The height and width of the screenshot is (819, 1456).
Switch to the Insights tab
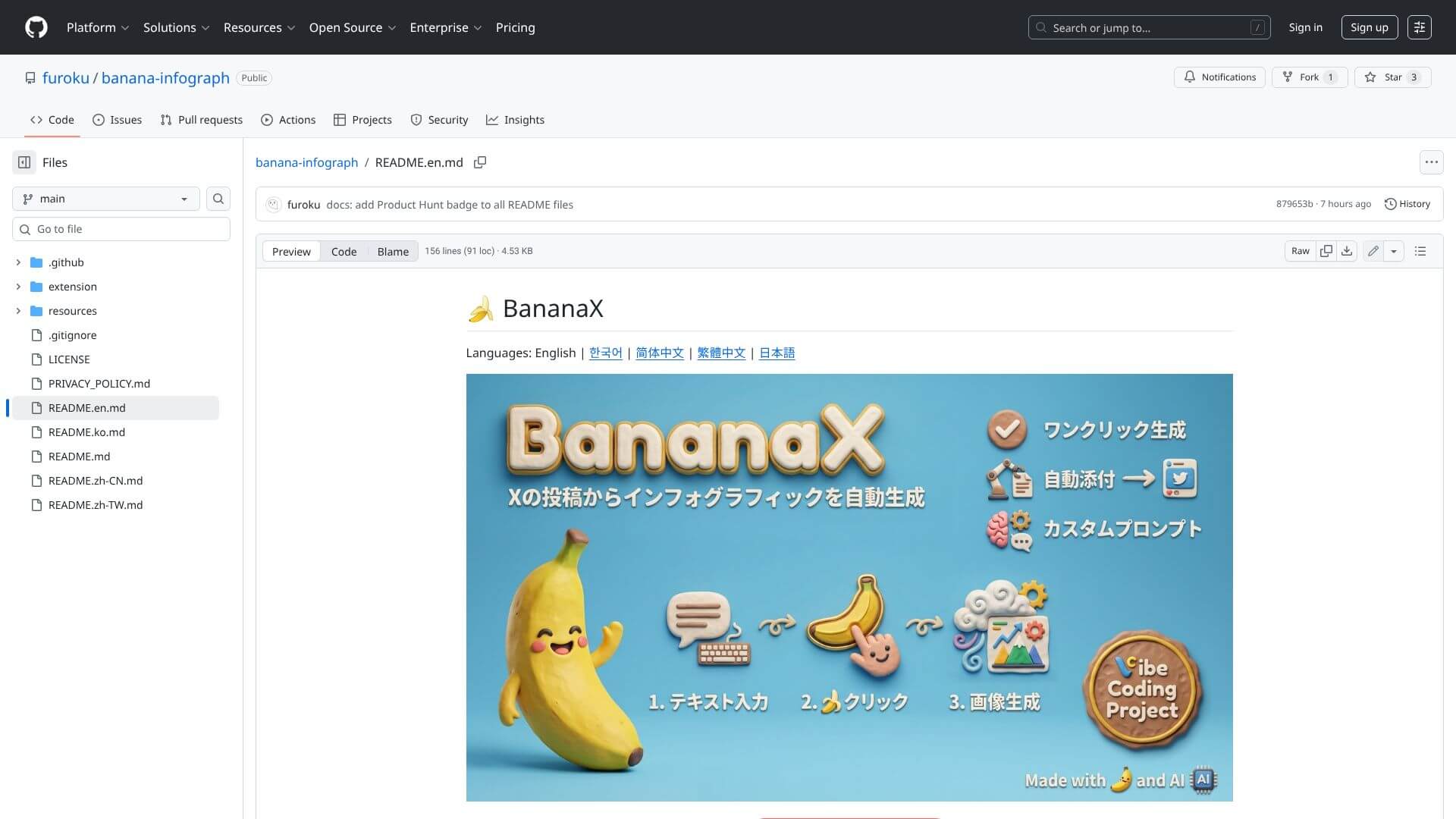pos(516,119)
